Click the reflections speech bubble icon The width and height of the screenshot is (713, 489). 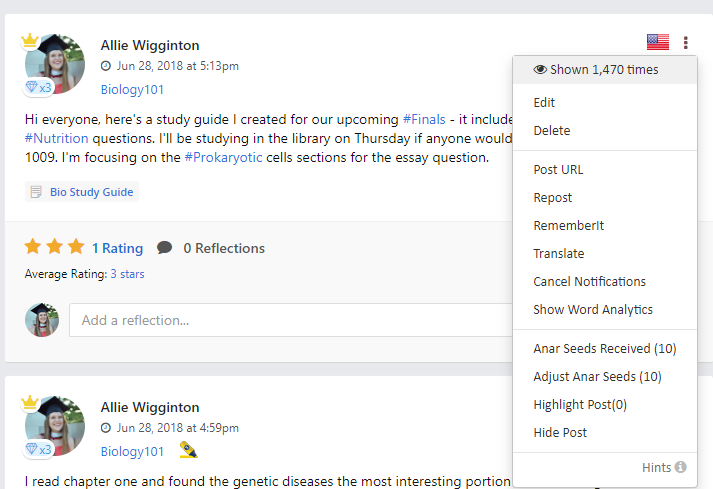pos(164,248)
